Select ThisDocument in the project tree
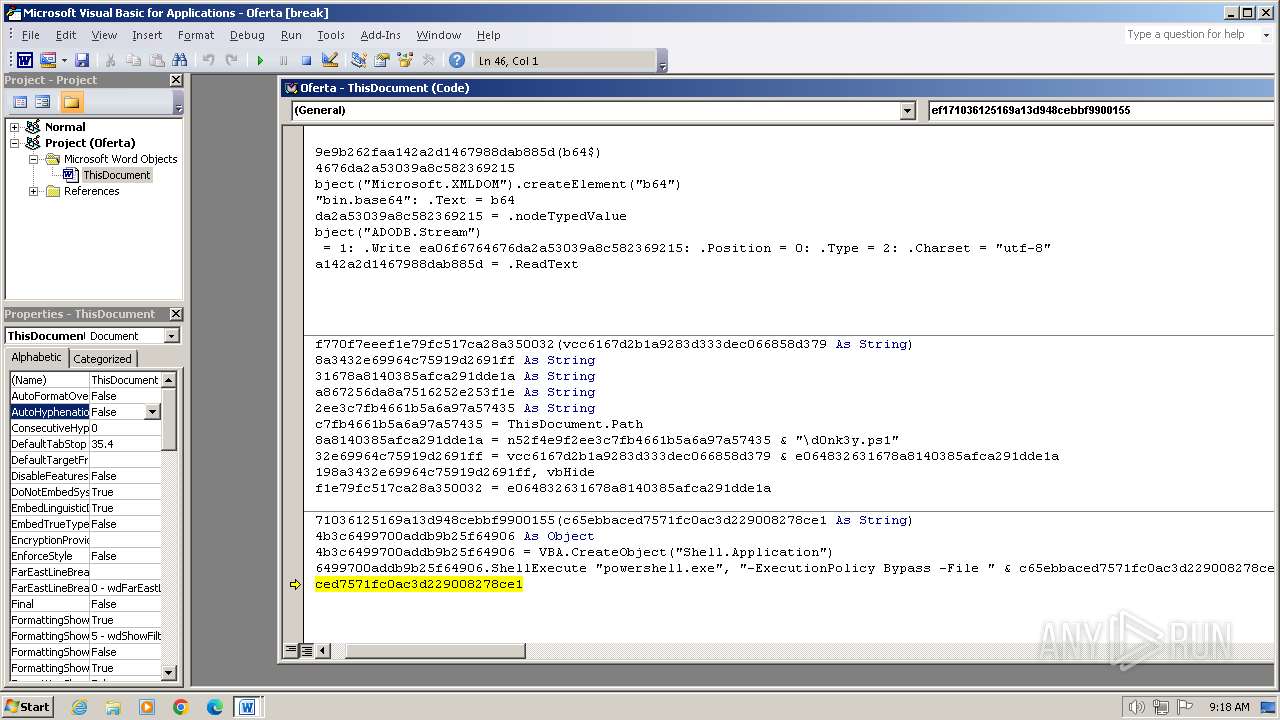This screenshot has height=720, width=1280. tap(116, 175)
